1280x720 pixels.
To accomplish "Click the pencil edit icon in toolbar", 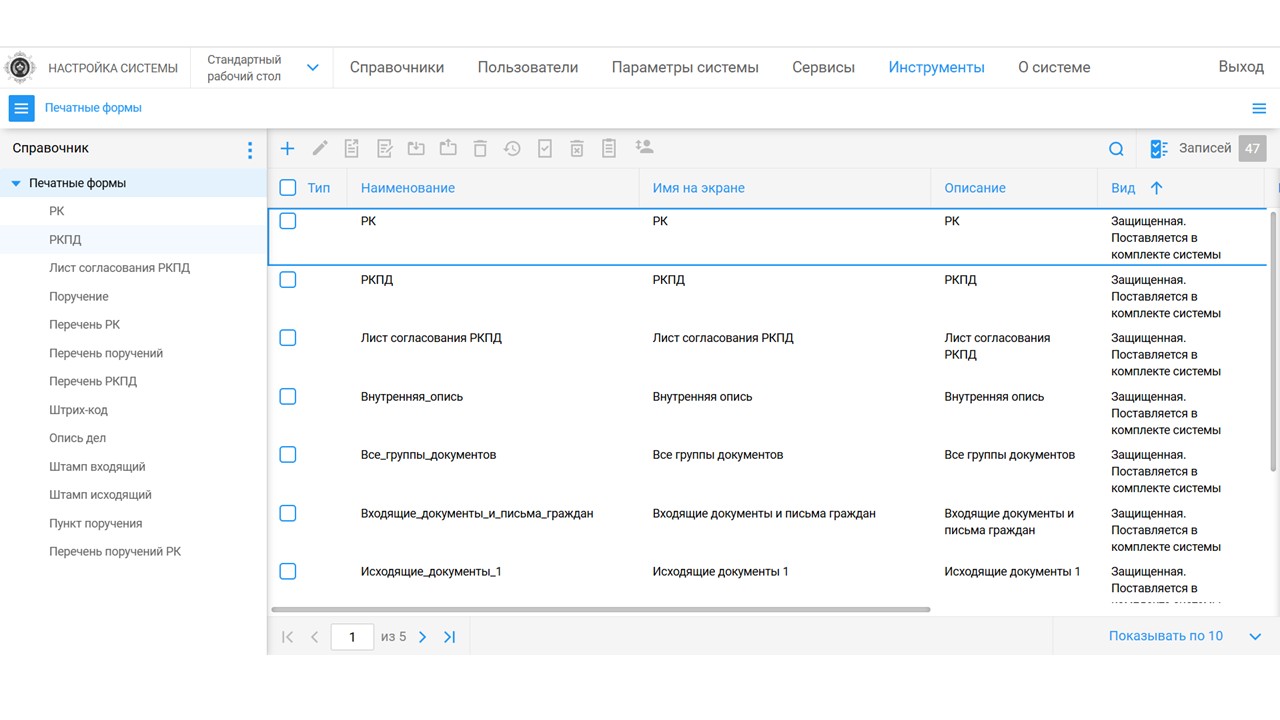I will tap(320, 148).
